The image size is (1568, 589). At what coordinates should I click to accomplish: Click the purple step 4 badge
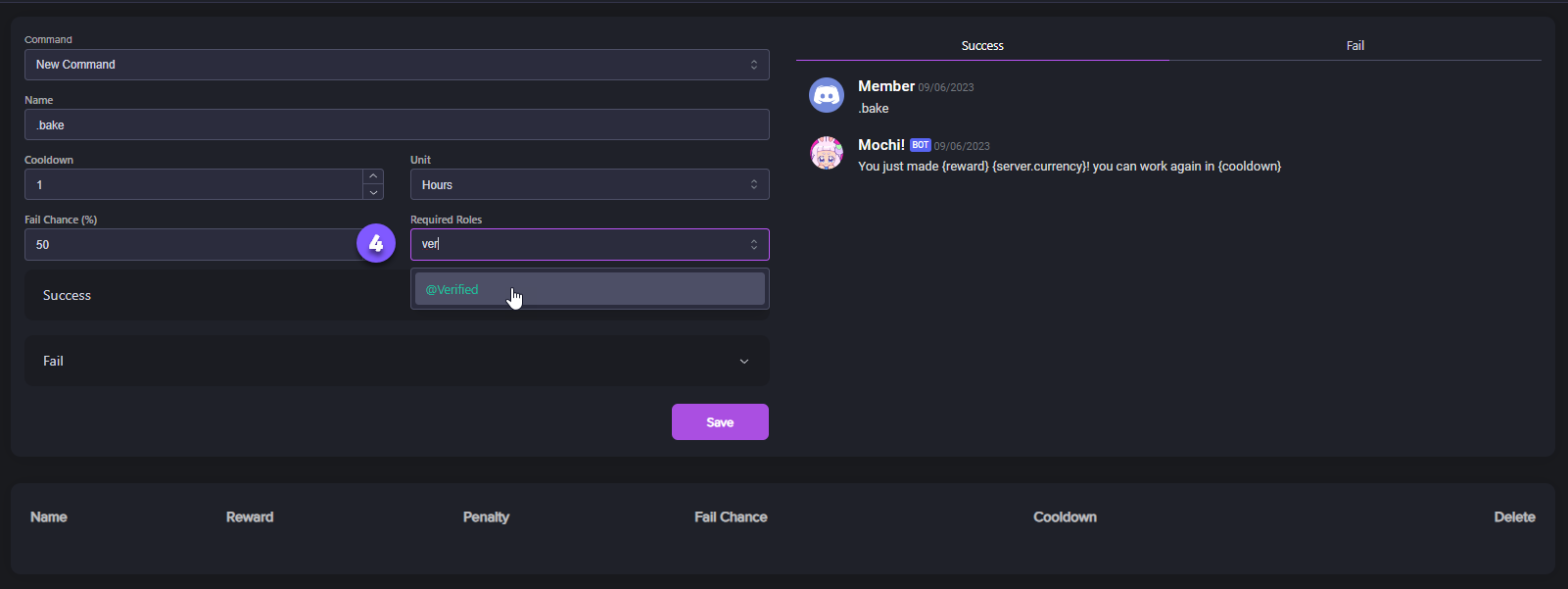point(376,243)
